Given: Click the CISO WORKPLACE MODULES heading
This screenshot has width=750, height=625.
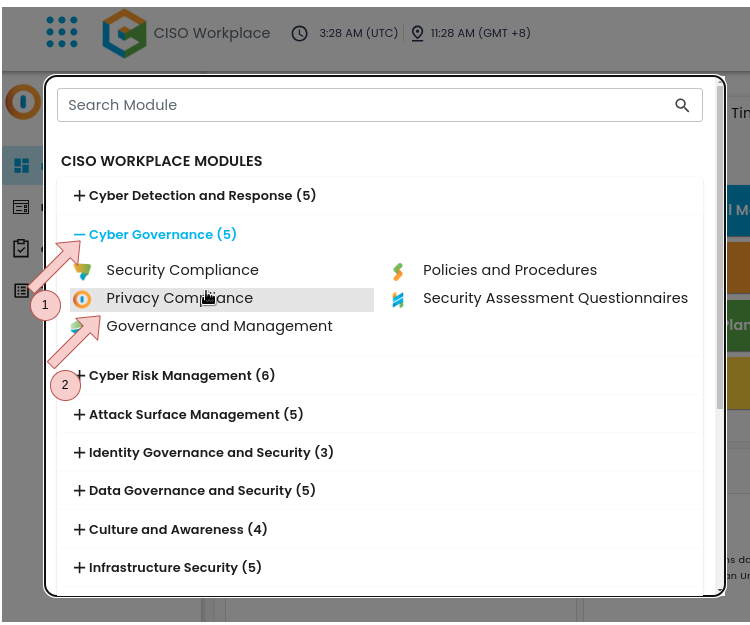Looking at the screenshot, I should coord(162,161).
